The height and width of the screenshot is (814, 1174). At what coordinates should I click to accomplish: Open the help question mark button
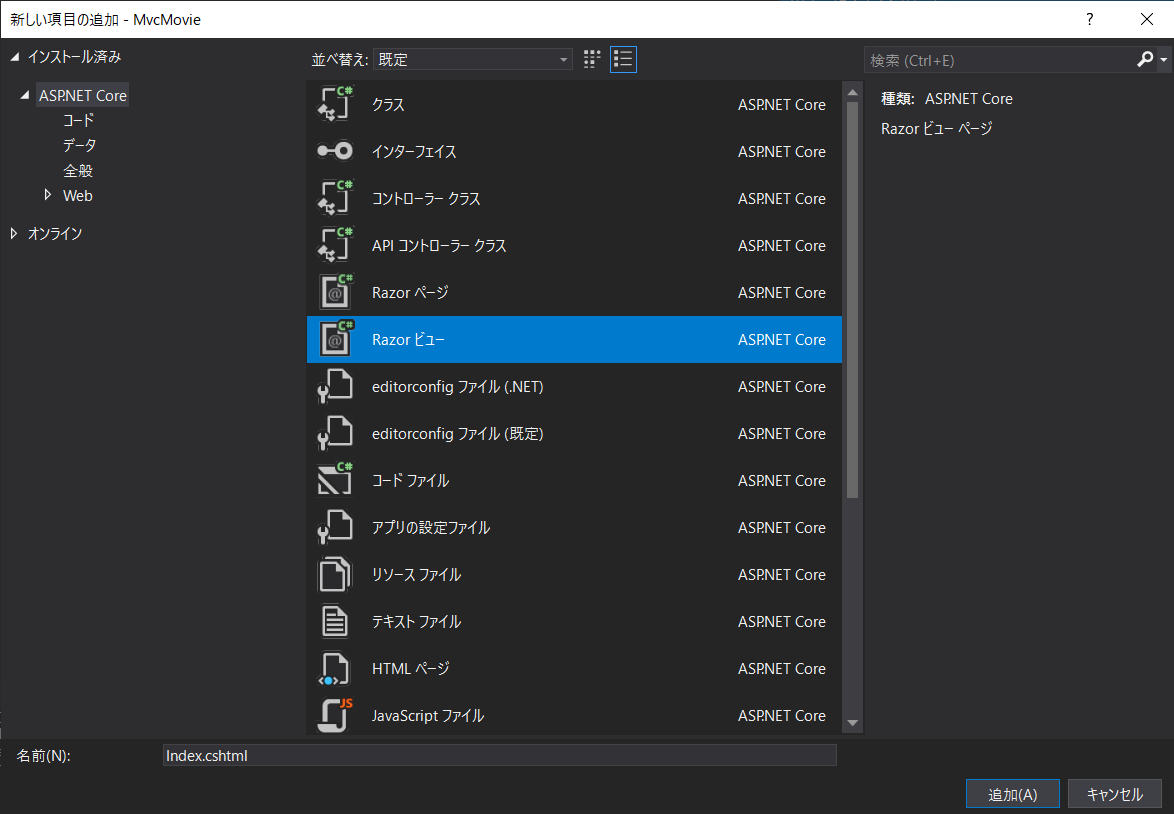[1089, 19]
